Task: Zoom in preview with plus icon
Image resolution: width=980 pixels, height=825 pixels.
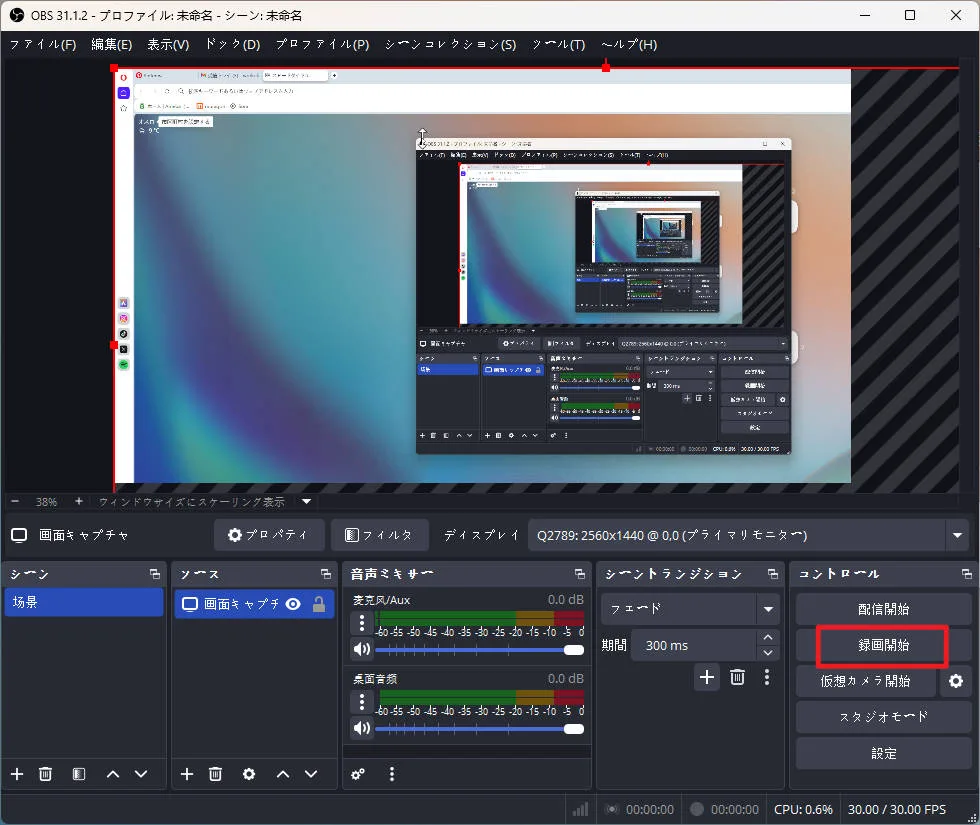Action: (x=79, y=501)
